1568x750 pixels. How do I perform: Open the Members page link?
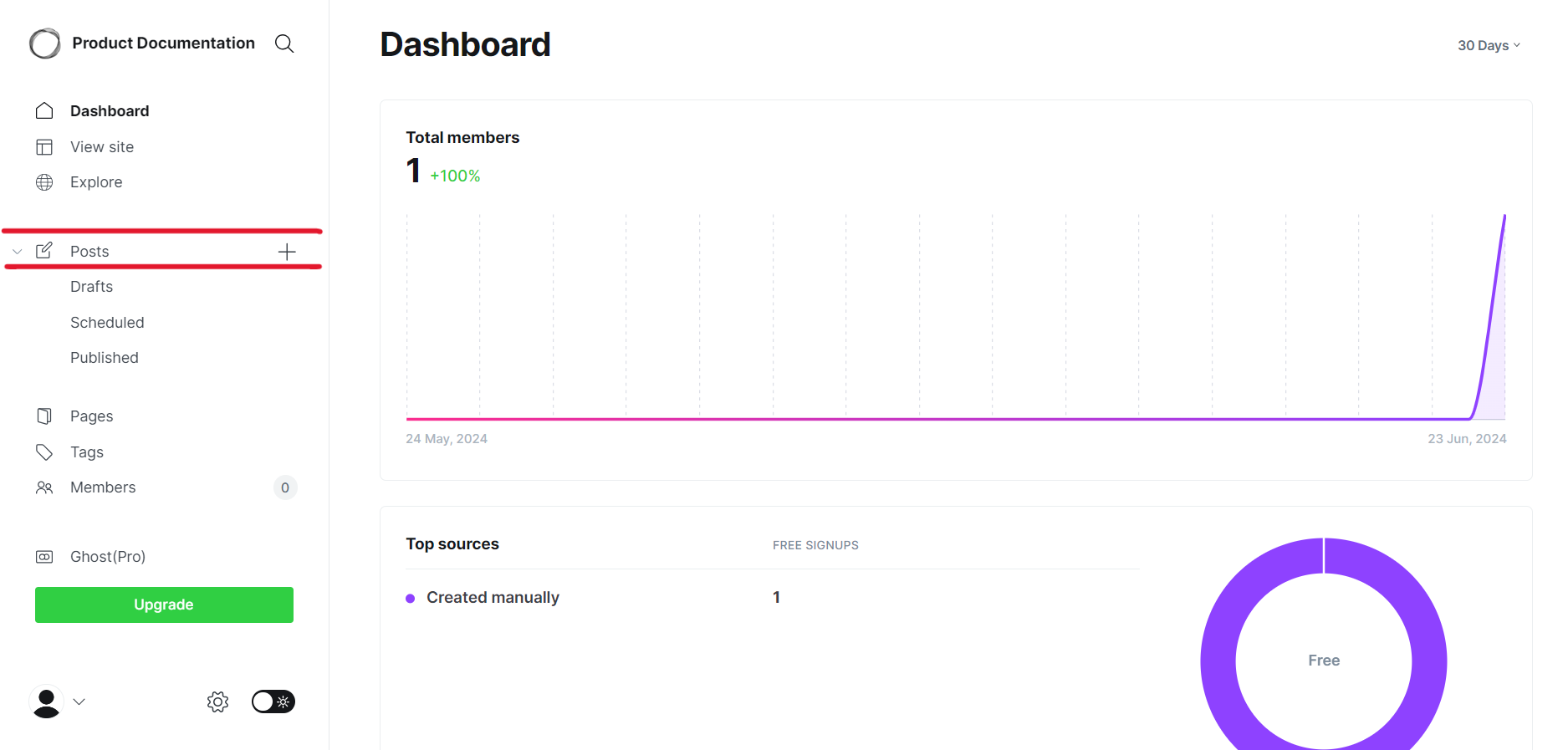pos(103,487)
